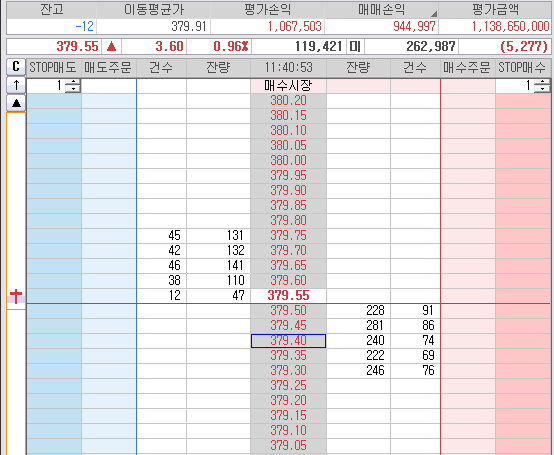Viewport: 554px width, 455px height.
Task: Click the bid quantity 281
Action: coord(375,325)
